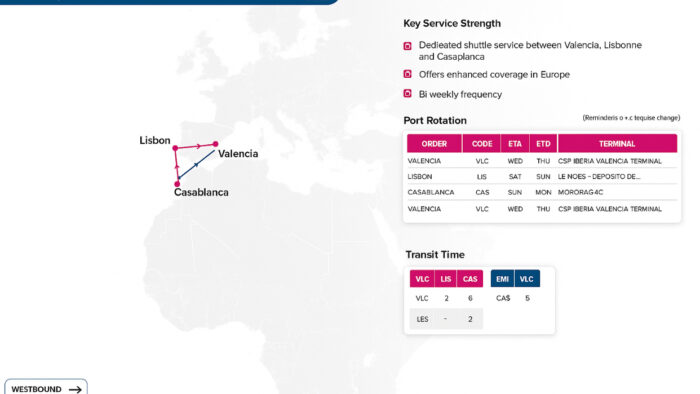Viewport: 700px width, 394px height.
Task: Click the pink bullet beside Dedicated shuttle service
Action: coord(407,46)
